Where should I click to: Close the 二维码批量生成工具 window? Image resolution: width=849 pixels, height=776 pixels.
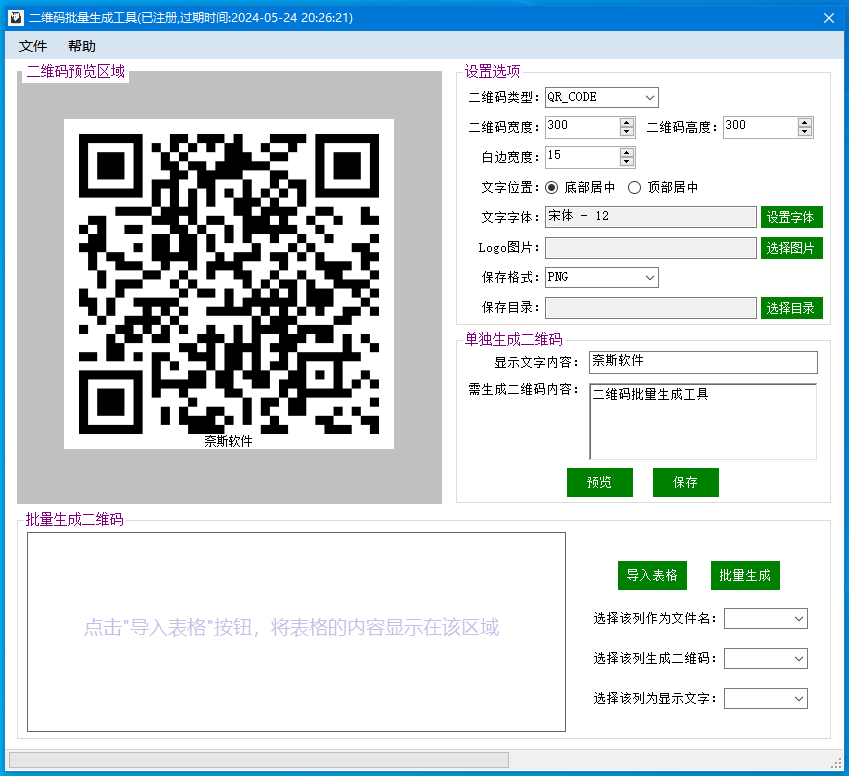[828, 18]
